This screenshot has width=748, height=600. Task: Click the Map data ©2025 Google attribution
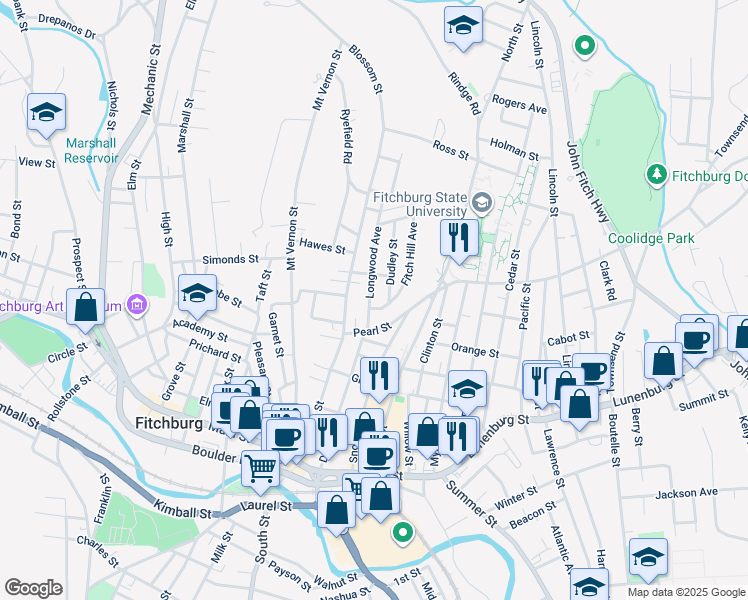tap(686, 592)
